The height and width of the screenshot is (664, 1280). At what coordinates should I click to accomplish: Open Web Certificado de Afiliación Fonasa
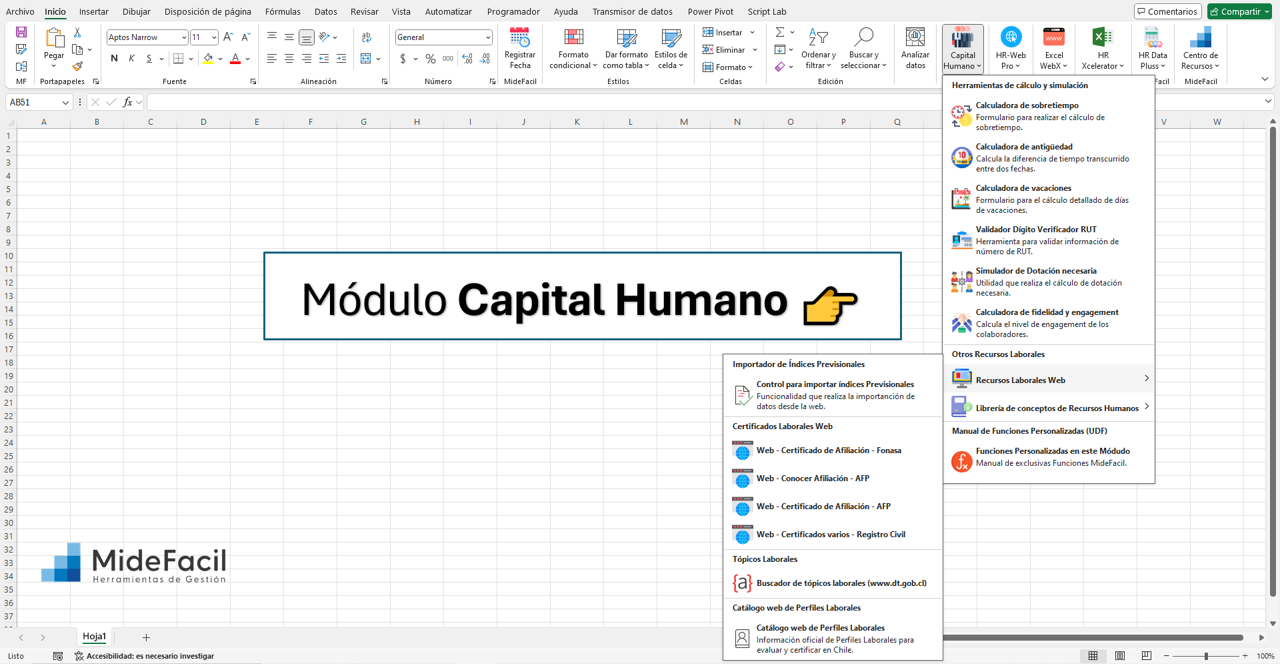pos(832,451)
